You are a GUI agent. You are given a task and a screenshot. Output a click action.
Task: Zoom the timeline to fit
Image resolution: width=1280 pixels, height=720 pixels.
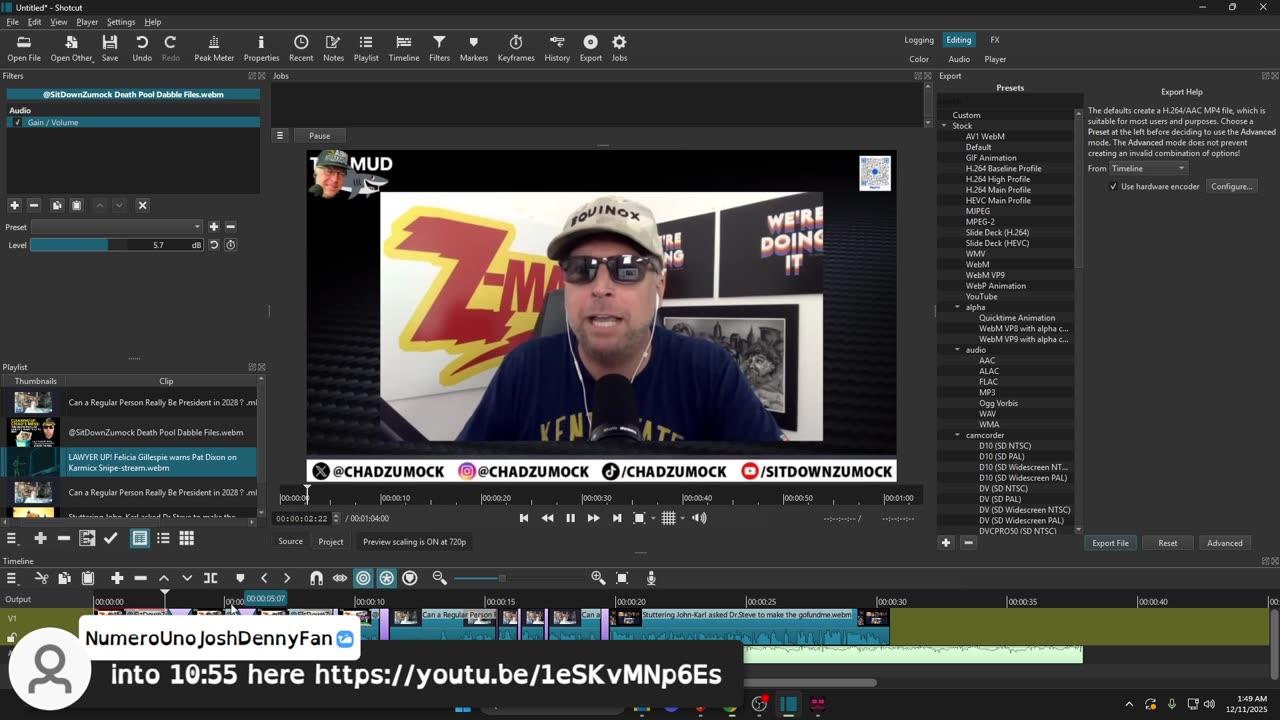click(622, 578)
